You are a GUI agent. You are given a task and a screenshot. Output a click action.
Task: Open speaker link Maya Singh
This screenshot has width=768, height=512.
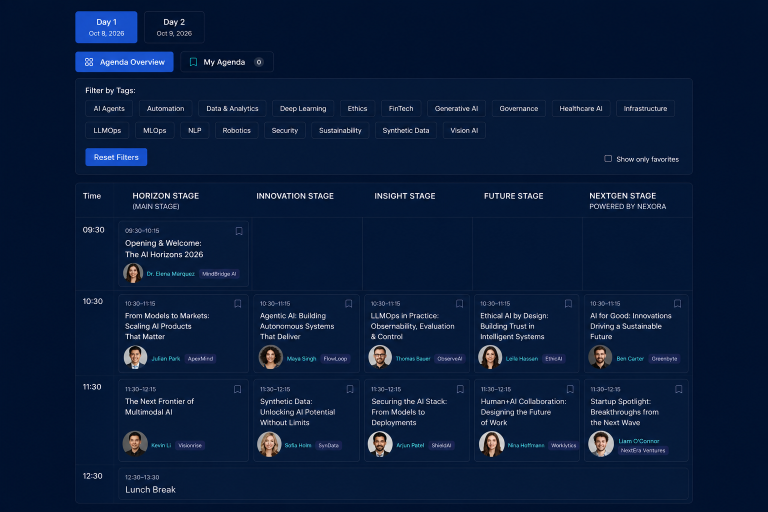click(x=301, y=359)
